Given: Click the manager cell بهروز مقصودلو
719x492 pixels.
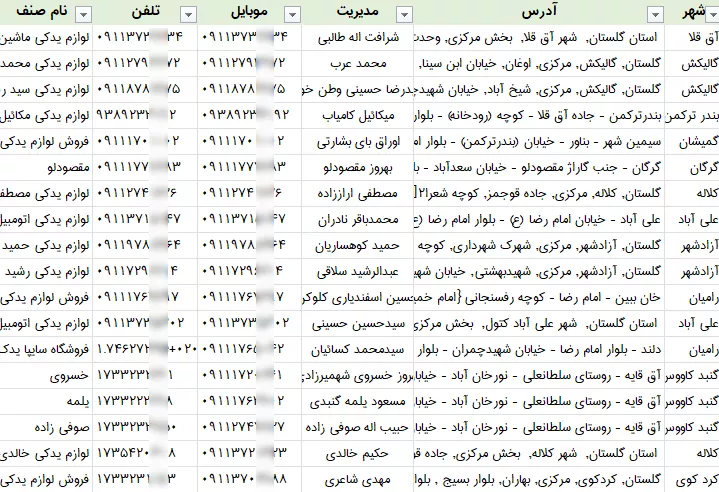Looking at the screenshot, I should (x=358, y=168).
